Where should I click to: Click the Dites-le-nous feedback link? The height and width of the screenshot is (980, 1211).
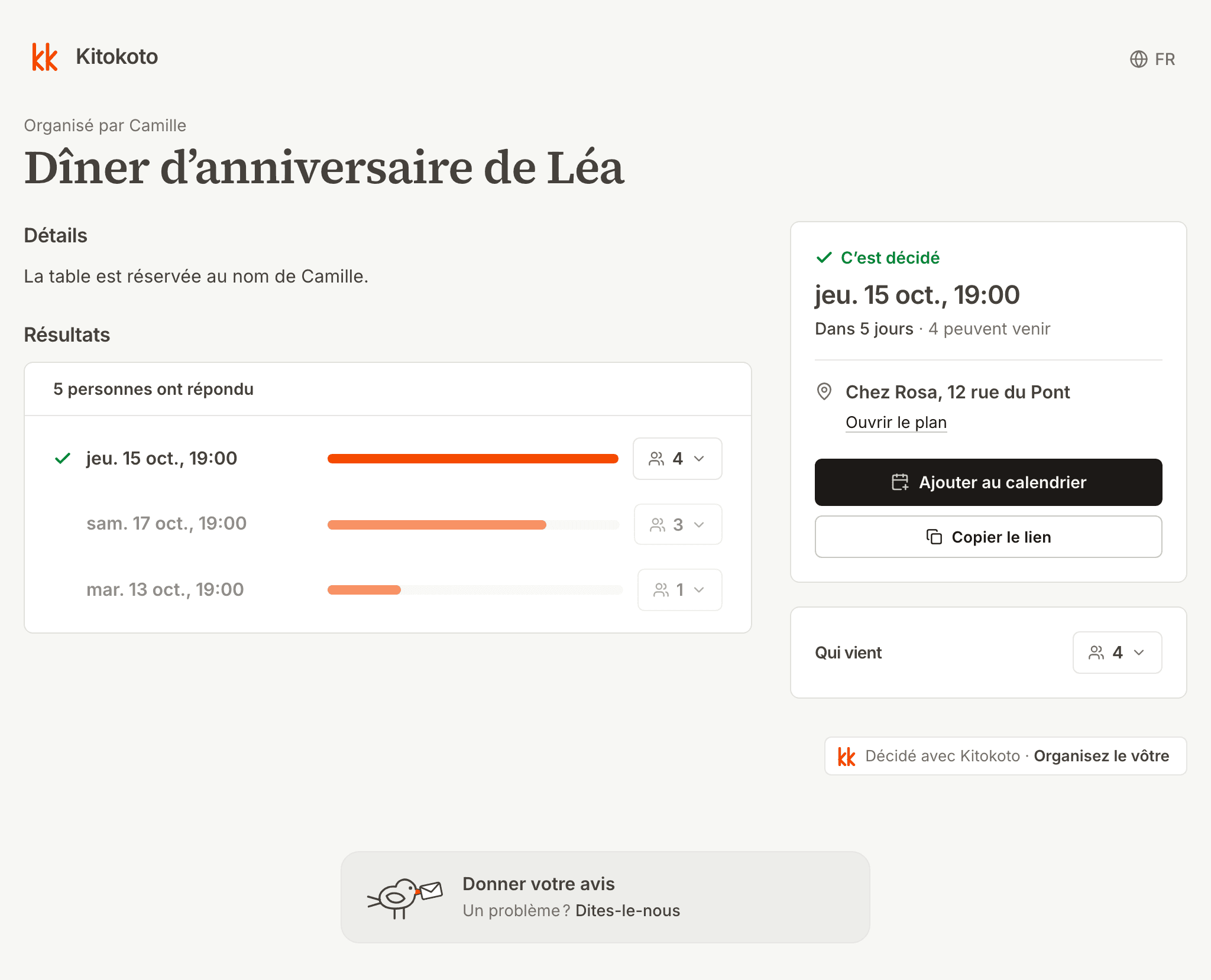click(627, 910)
